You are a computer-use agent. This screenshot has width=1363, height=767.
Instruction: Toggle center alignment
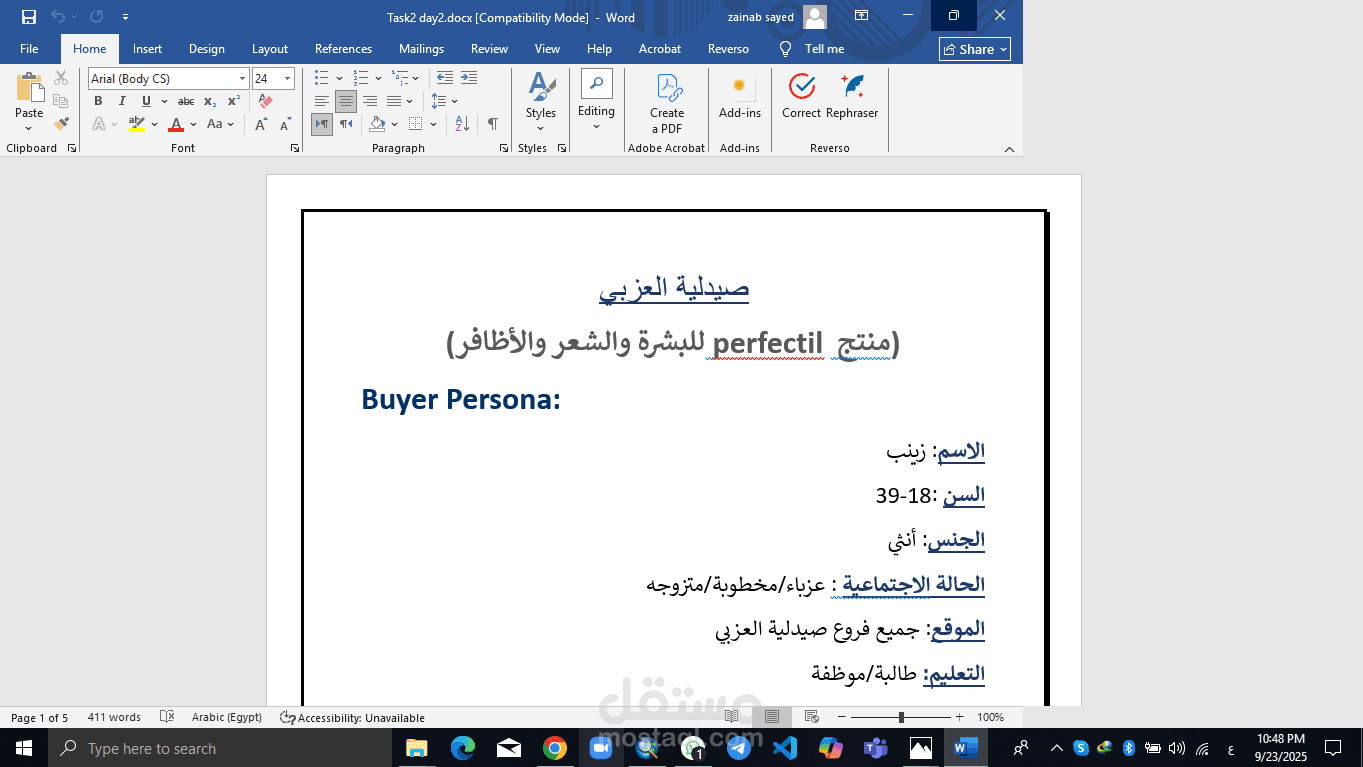(346, 101)
